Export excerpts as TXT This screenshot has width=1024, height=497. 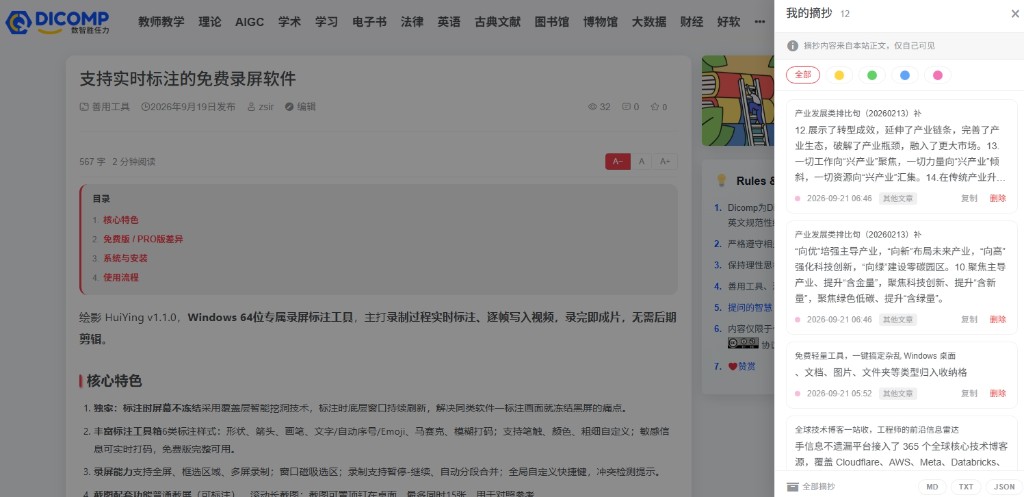[966, 487]
